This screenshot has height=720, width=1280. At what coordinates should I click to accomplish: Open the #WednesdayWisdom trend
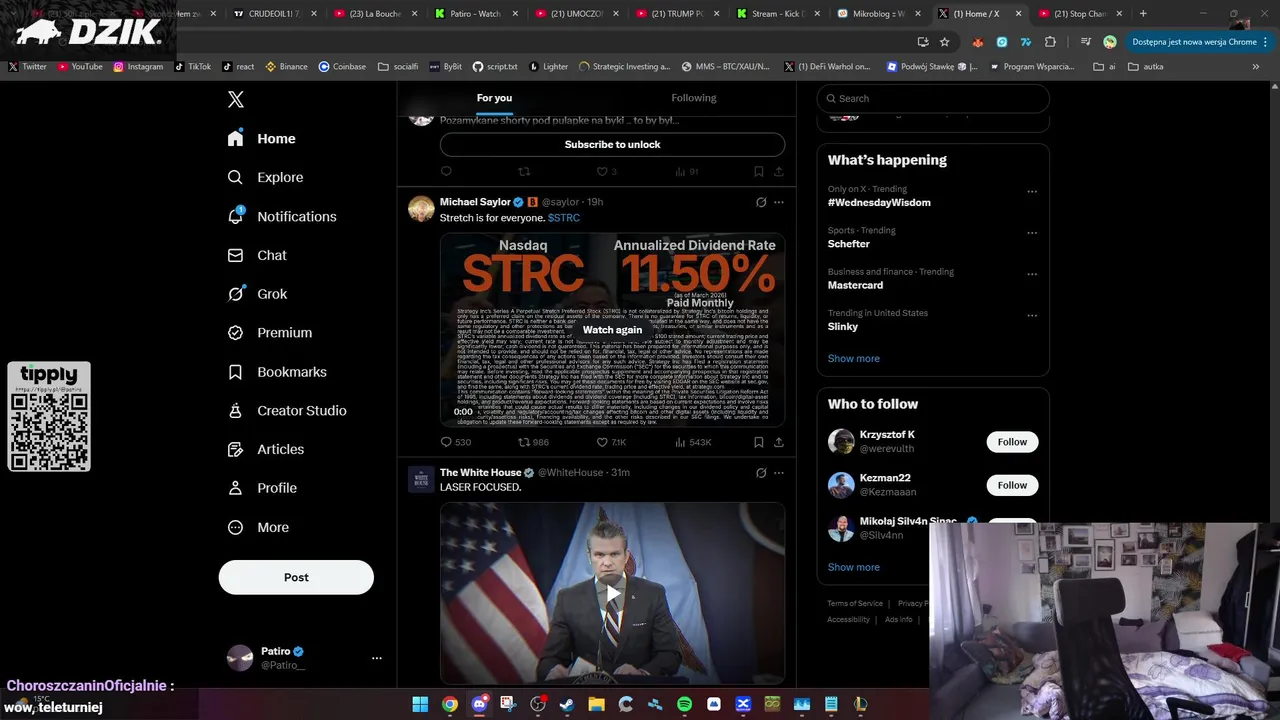coord(879,203)
